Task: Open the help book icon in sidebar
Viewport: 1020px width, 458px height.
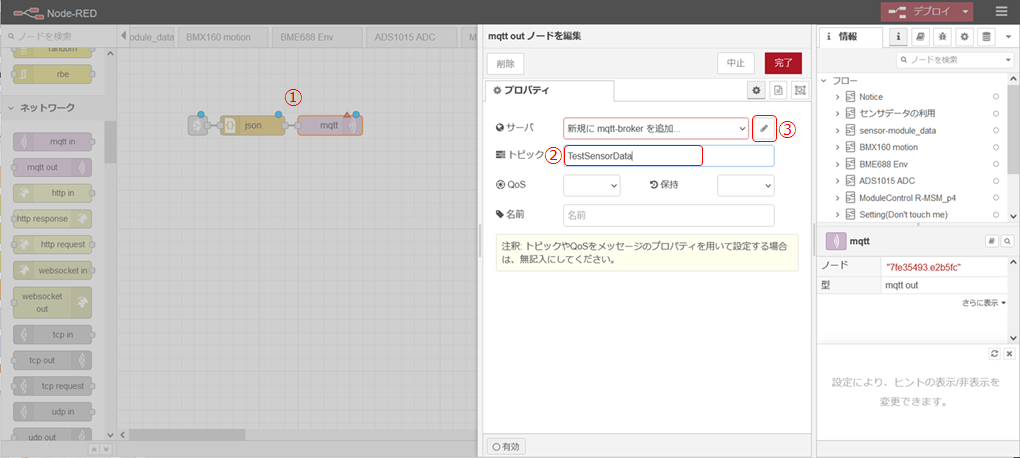Action: (921, 37)
